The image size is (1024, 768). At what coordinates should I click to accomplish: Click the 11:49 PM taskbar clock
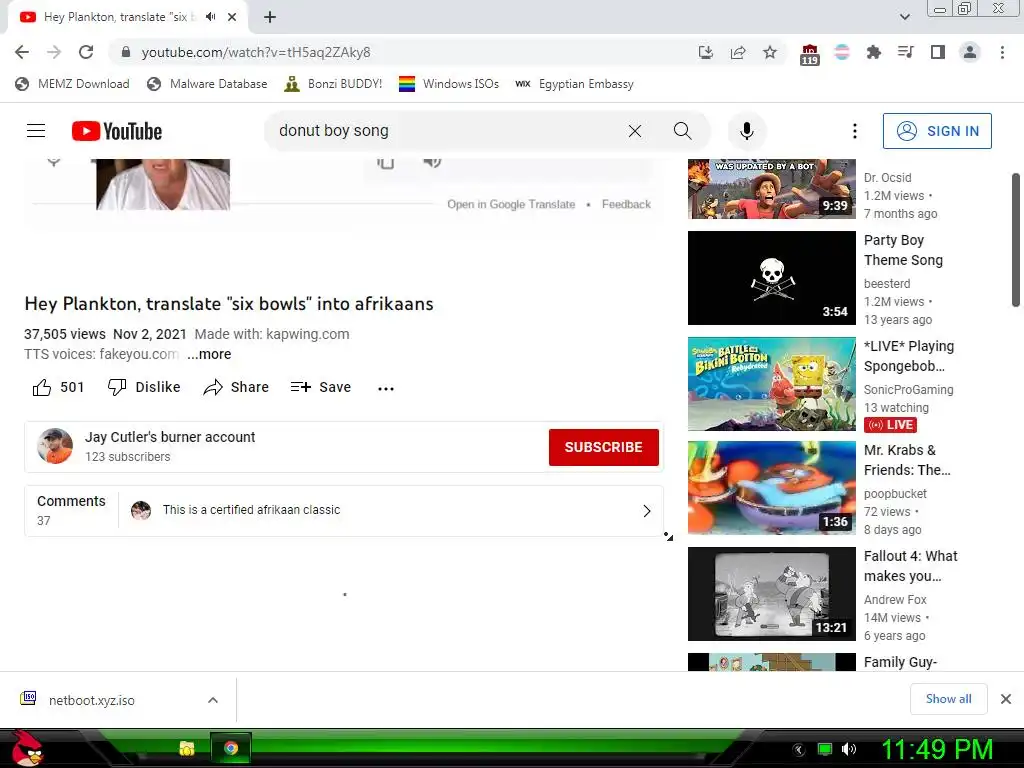click(937, 748)
